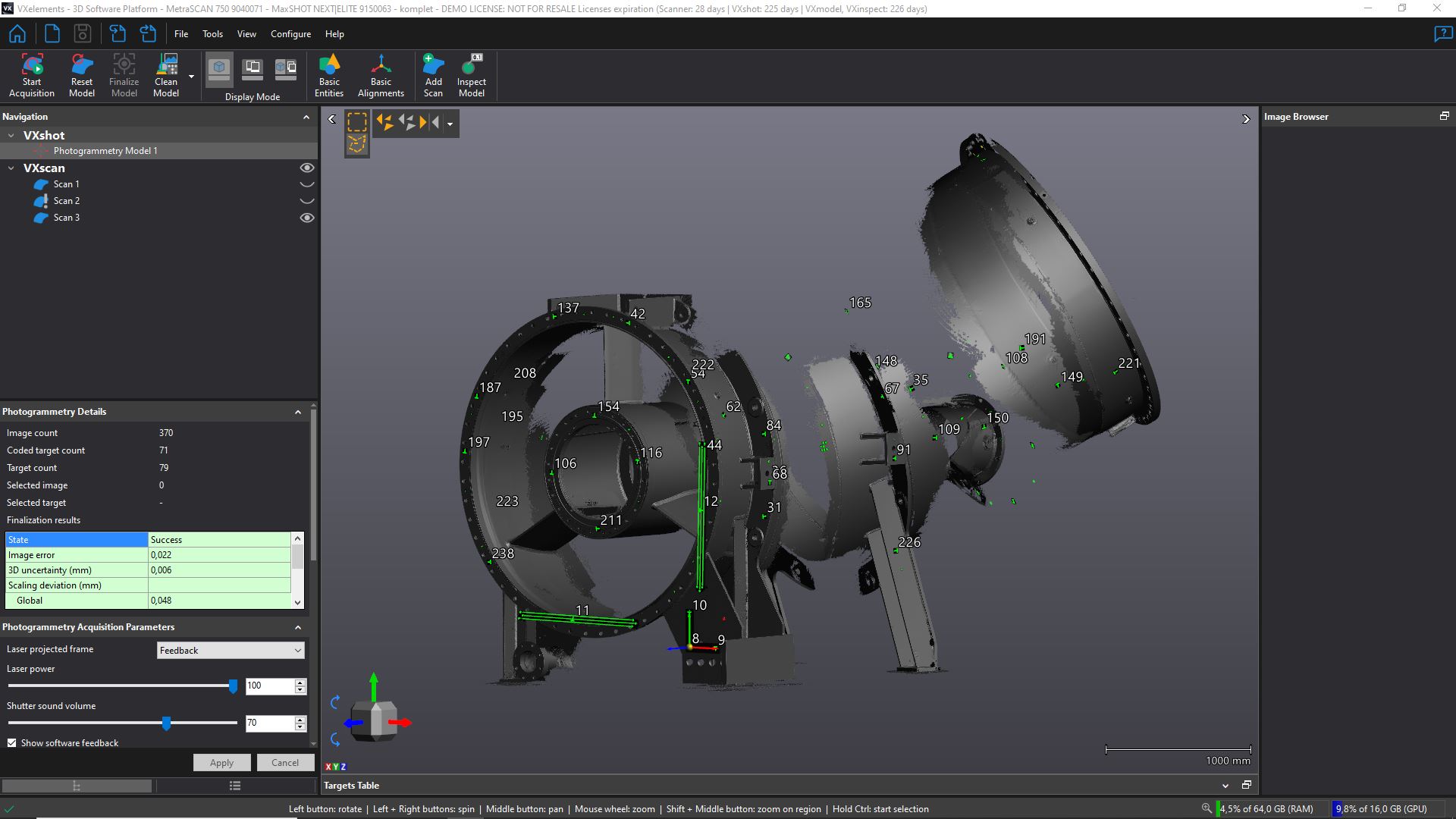The width and height of the screenshot is (1456, 819).
Task: Open the Clean Model tool
Action: point(166,67)
